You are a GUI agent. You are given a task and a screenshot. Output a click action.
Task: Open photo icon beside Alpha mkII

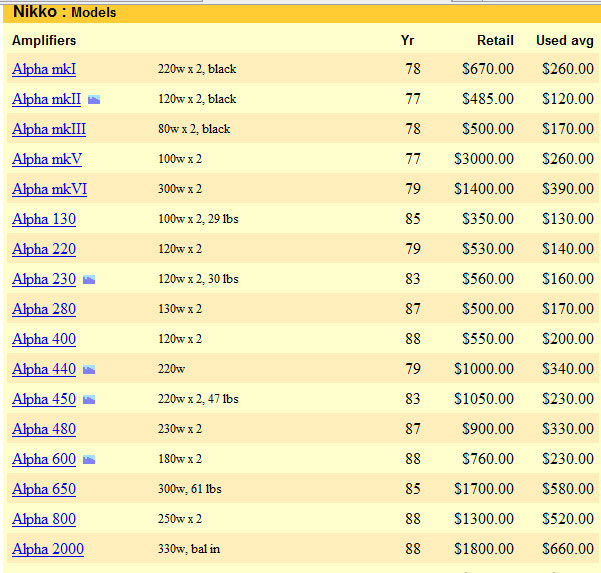point(94,100)
